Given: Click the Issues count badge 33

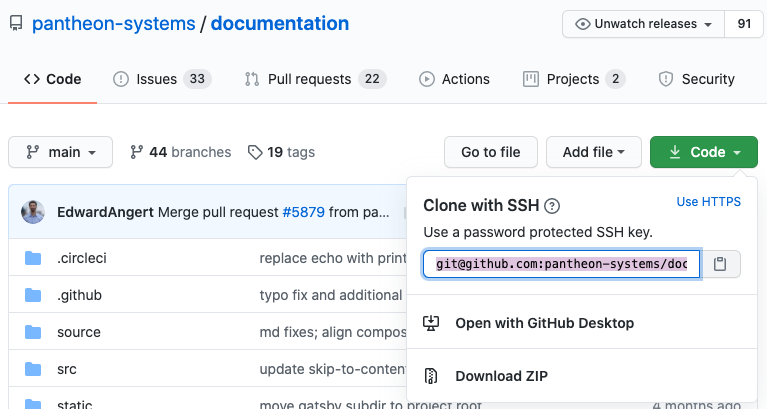Looking at the screenshot, I should pos(197,79).
